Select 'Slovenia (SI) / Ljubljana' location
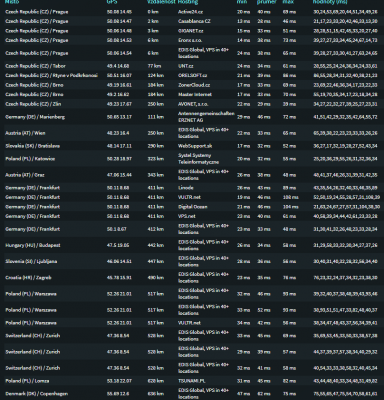384x400 pixels. (x=31, y=261)
